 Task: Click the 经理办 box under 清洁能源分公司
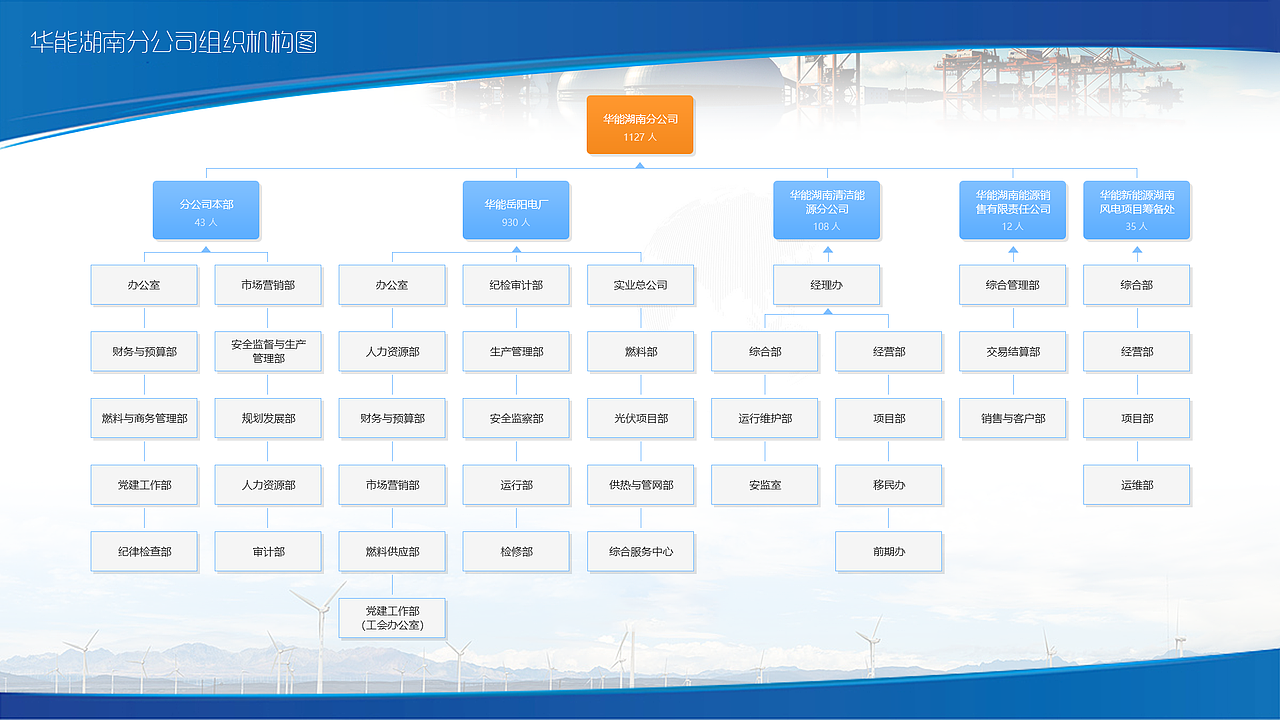[x=827, y=284]
